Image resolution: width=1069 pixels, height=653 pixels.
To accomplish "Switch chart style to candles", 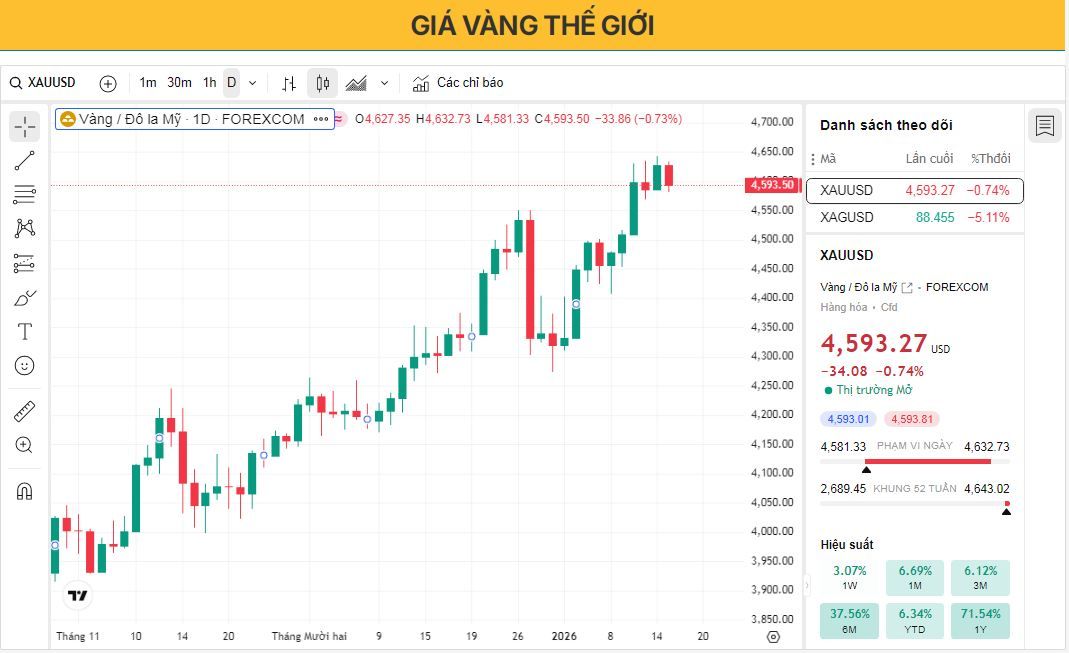I will [x=322, y=83].
